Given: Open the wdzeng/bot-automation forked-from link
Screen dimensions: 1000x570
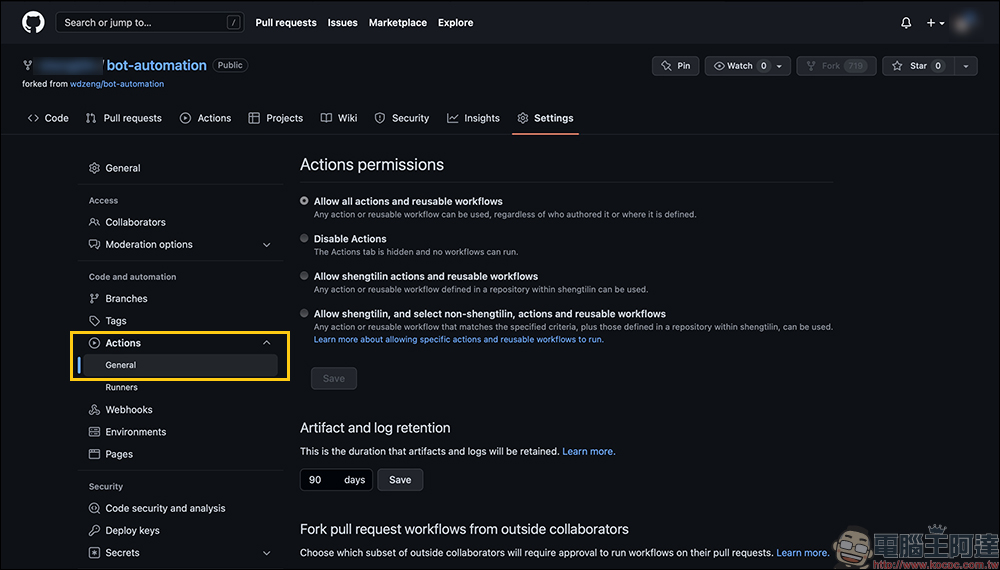Looking at the screenshot, I should pos(117,84).
